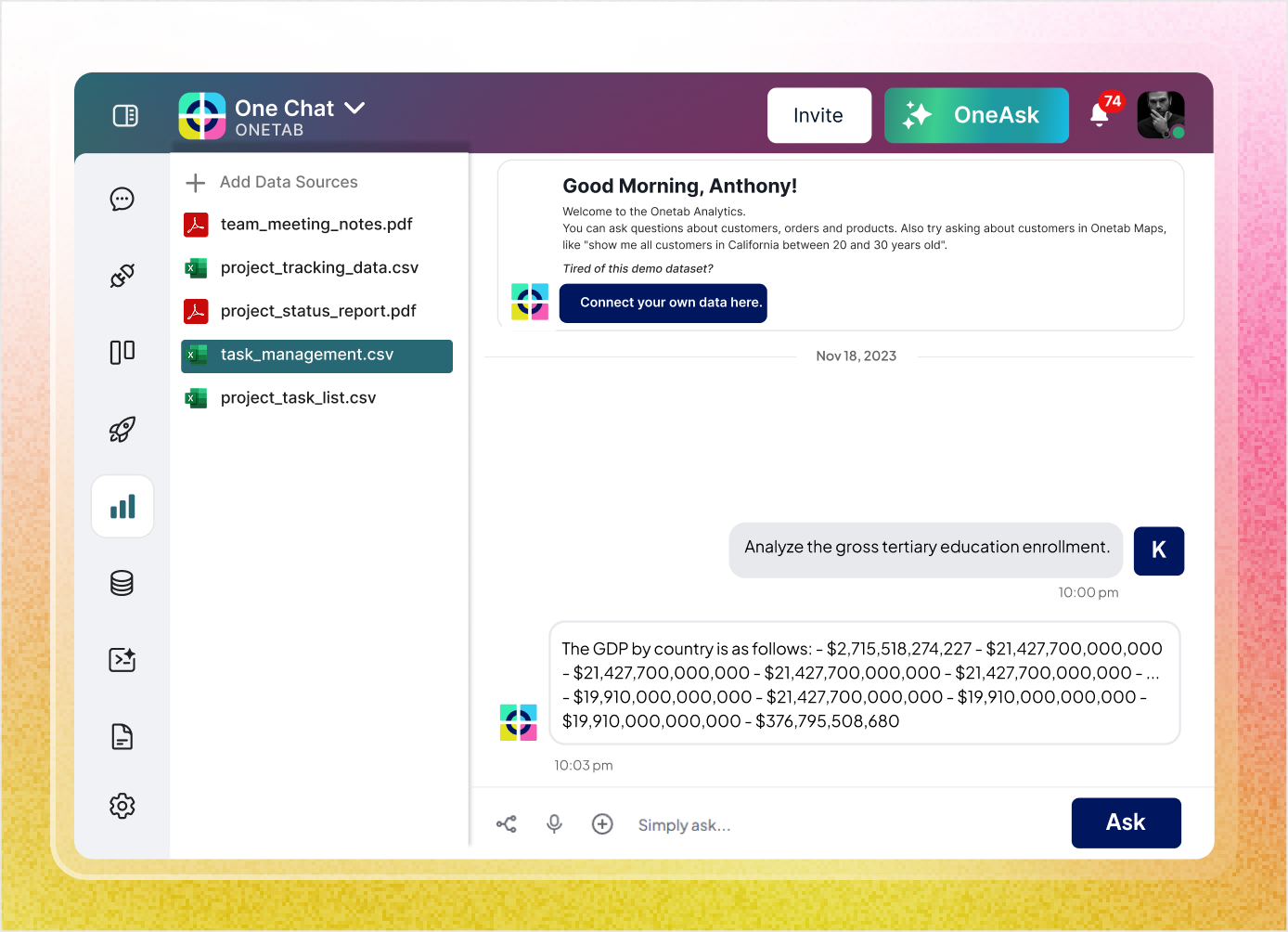Viewport: 1288px width, 932px height.
Task: Open the chat bubble sidebar icon
Action: click(x=122, y=199)
